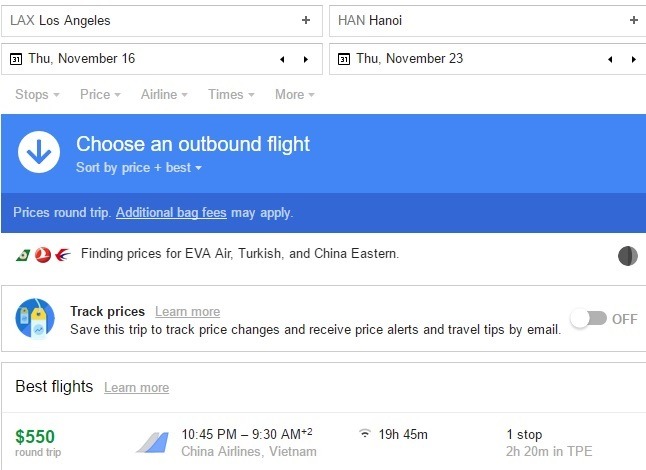Move the return date back one day
The width and height of the screenshot is (646, 470).
[x=610, y=59]
